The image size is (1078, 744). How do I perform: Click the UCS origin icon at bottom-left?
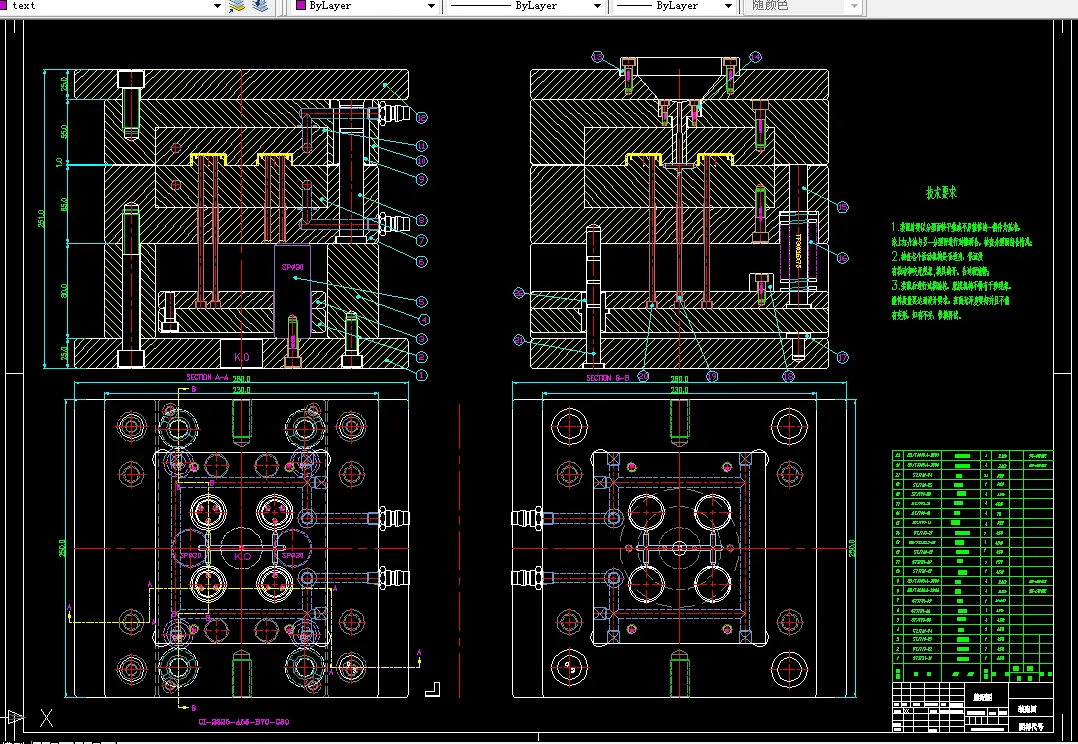pos(15,717)
